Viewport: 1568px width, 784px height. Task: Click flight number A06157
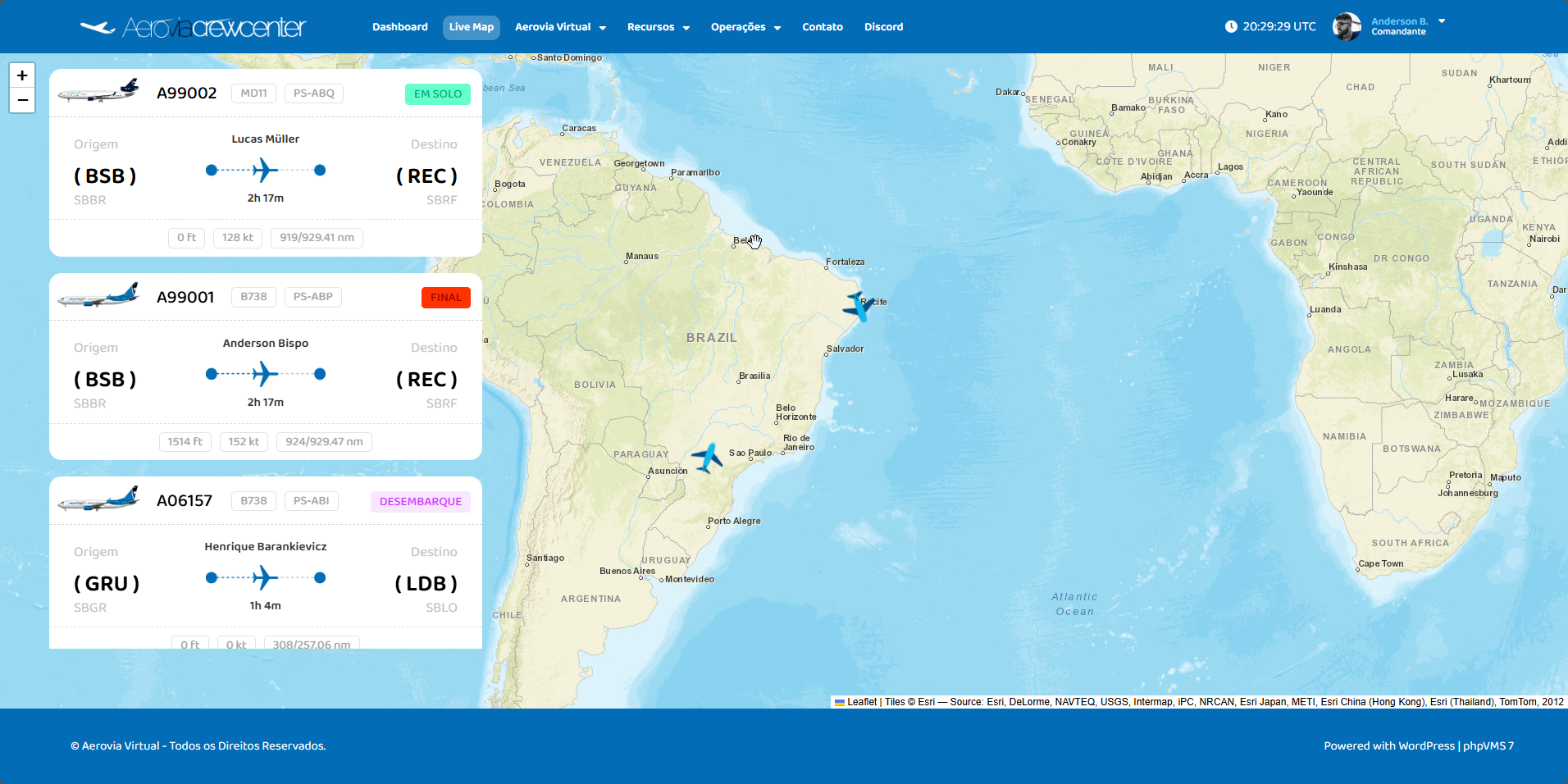click(185, 501)
